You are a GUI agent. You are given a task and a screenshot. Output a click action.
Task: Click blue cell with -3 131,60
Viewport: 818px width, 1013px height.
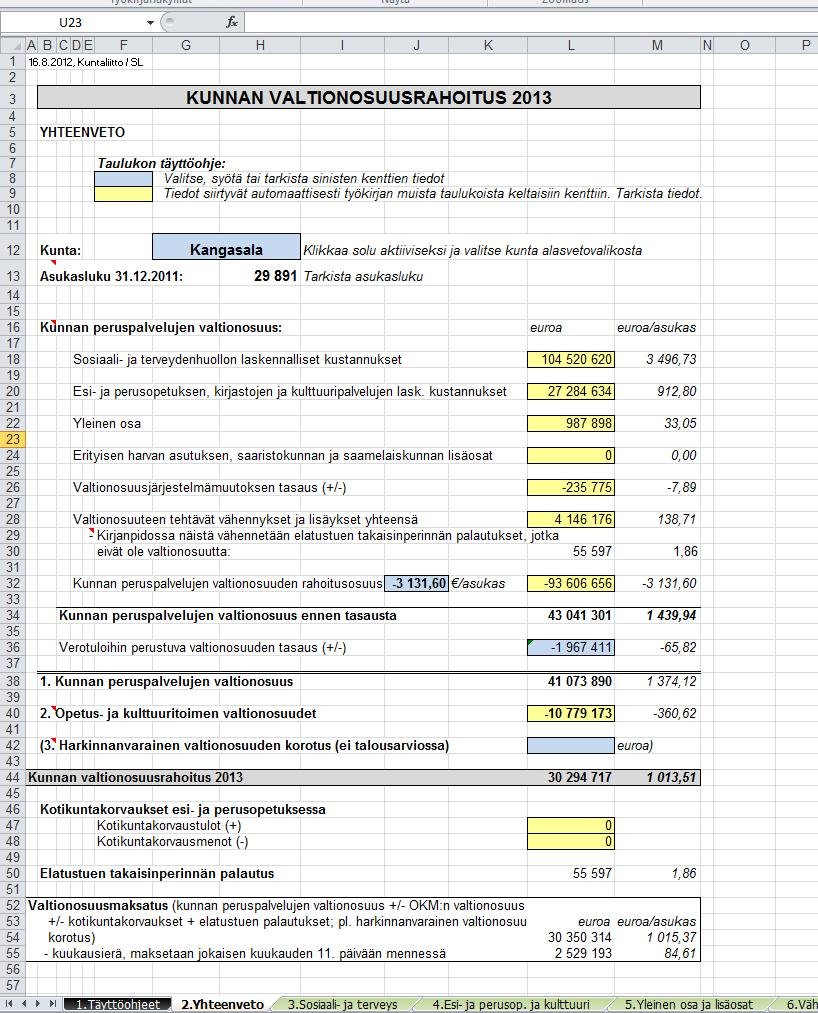click(417, 583)
